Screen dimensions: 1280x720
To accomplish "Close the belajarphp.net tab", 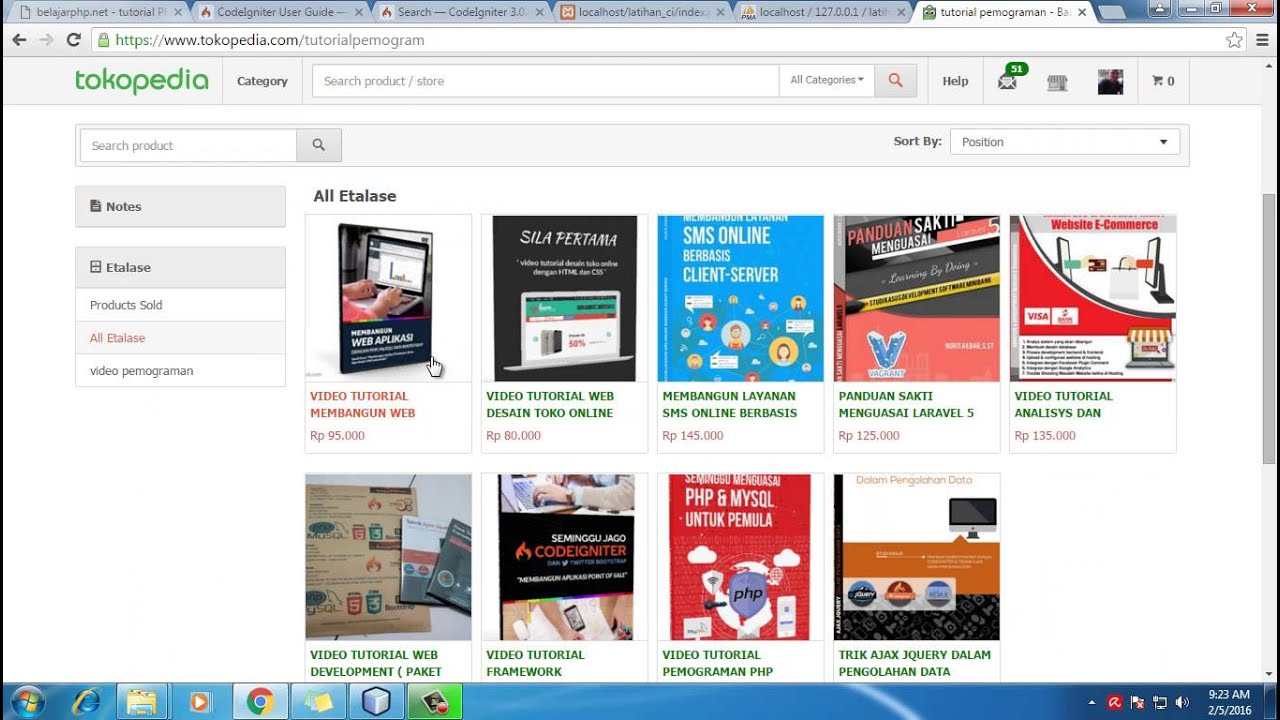I will click(177, 12).
